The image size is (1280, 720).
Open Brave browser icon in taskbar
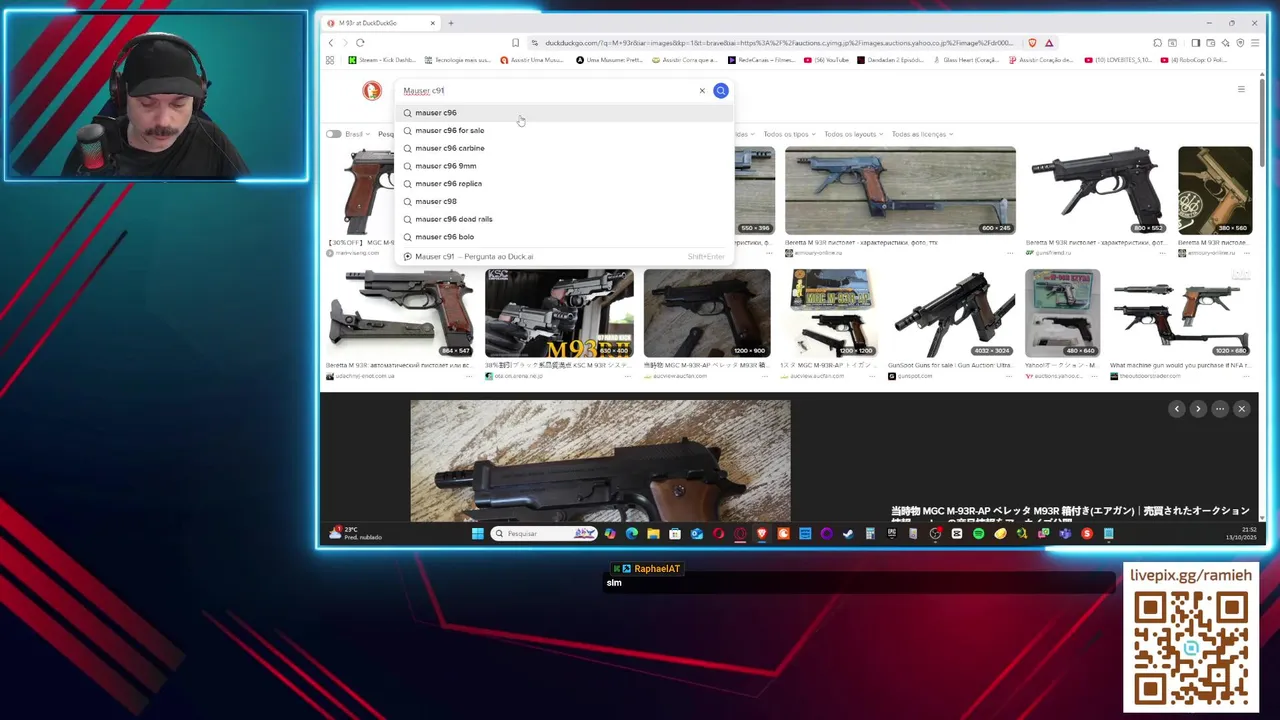[x=762, y=534]
